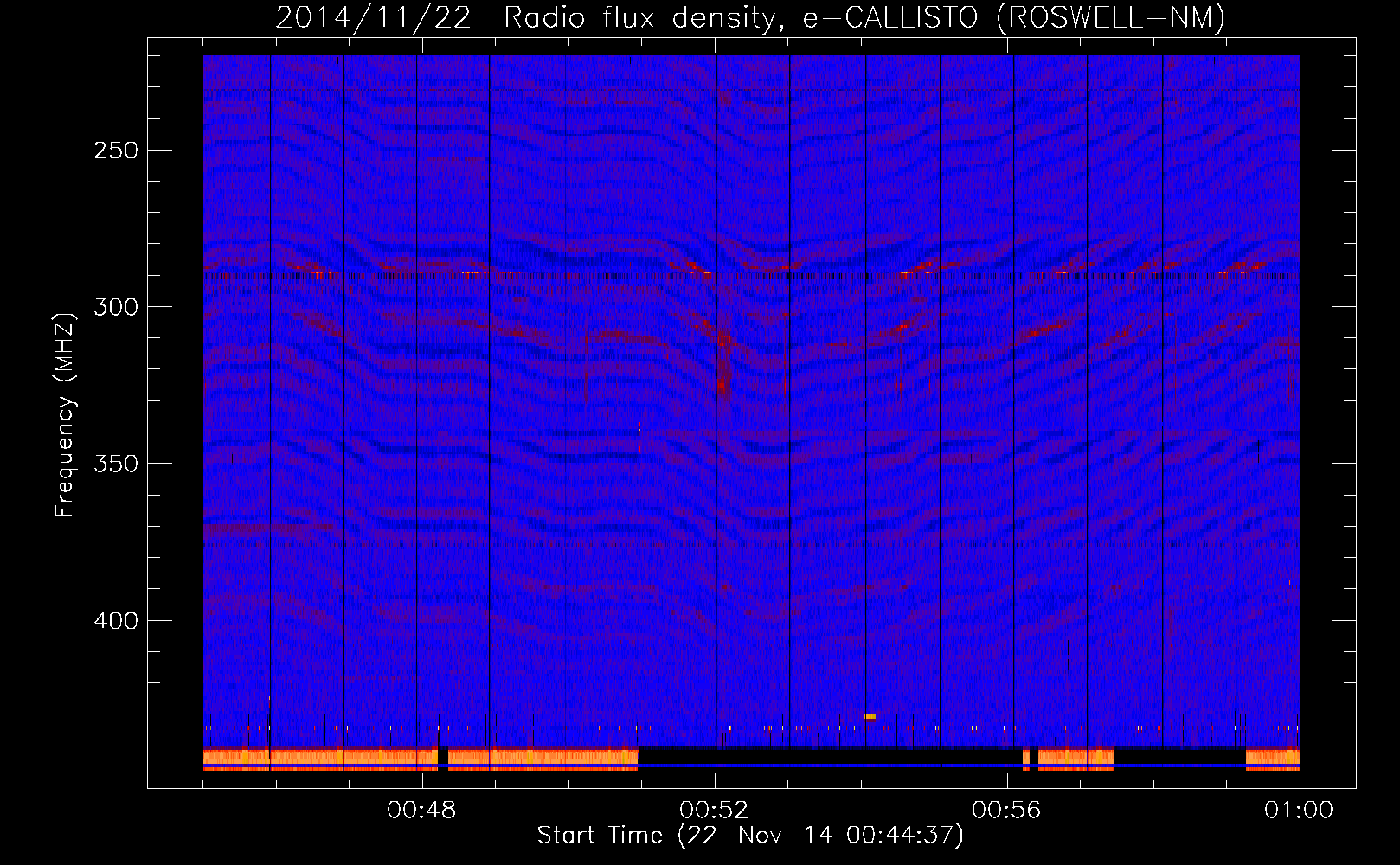
Task: Select the 400 frequency axis label
Action: pos(115,621)
